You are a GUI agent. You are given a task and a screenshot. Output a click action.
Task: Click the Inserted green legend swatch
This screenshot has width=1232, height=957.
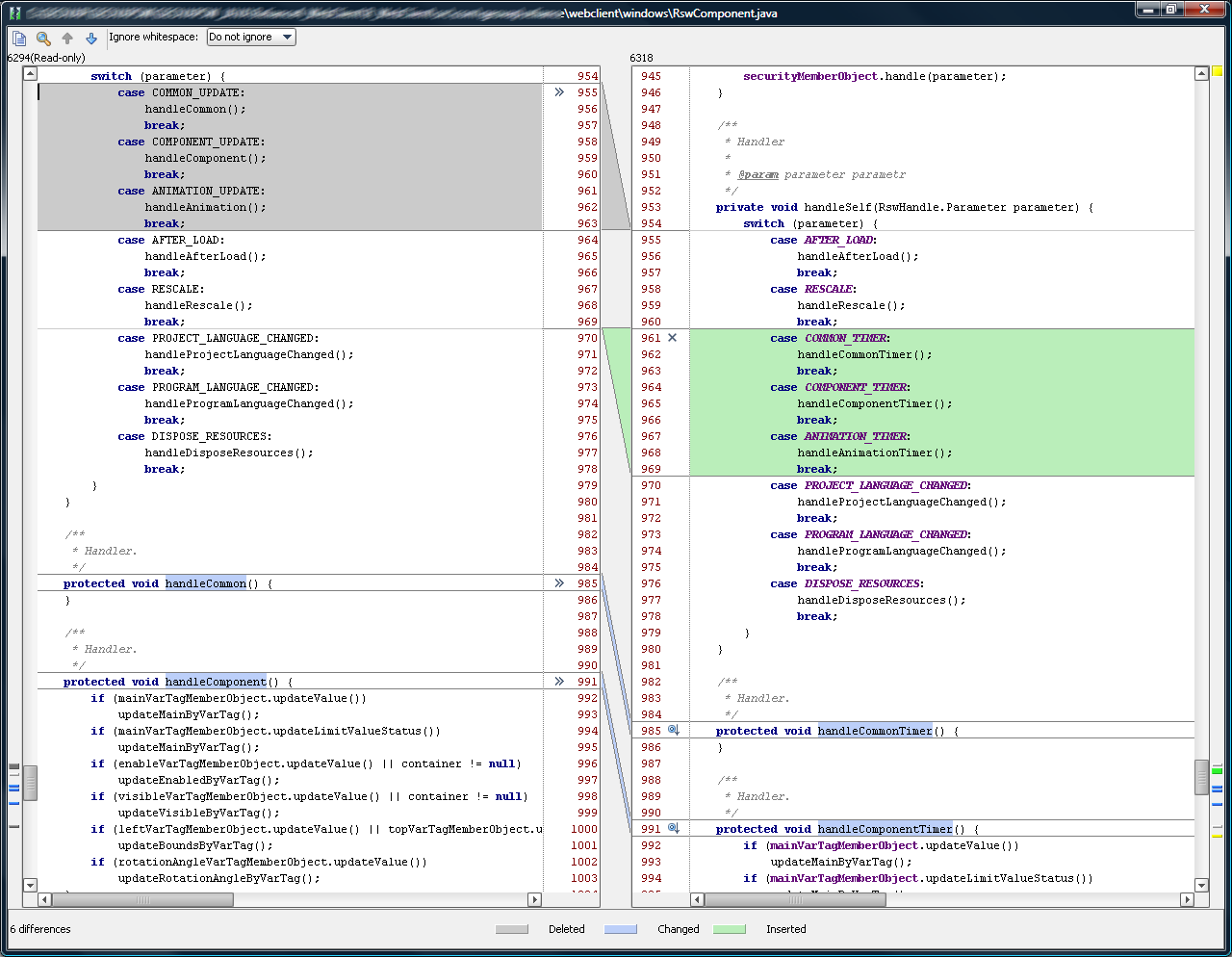pyautogui.click(x=730, y=929)
